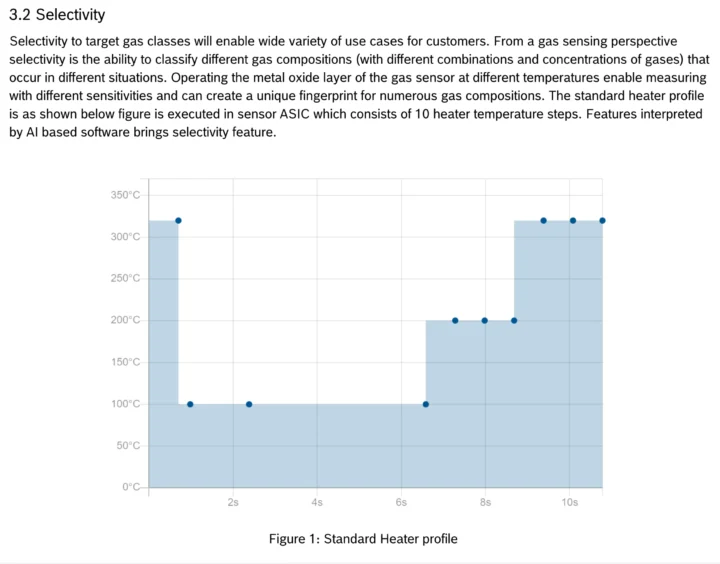Click the last 200°C data point before the rise
Screen dimensions: 720x564
[x=514, y=320]
